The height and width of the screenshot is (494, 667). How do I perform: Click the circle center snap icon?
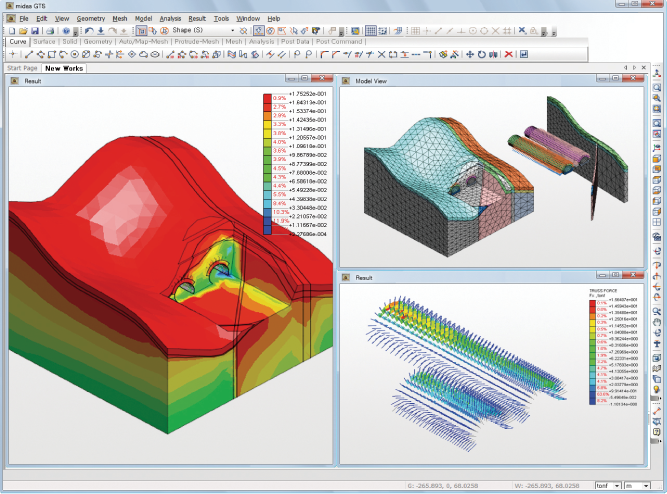473,31
